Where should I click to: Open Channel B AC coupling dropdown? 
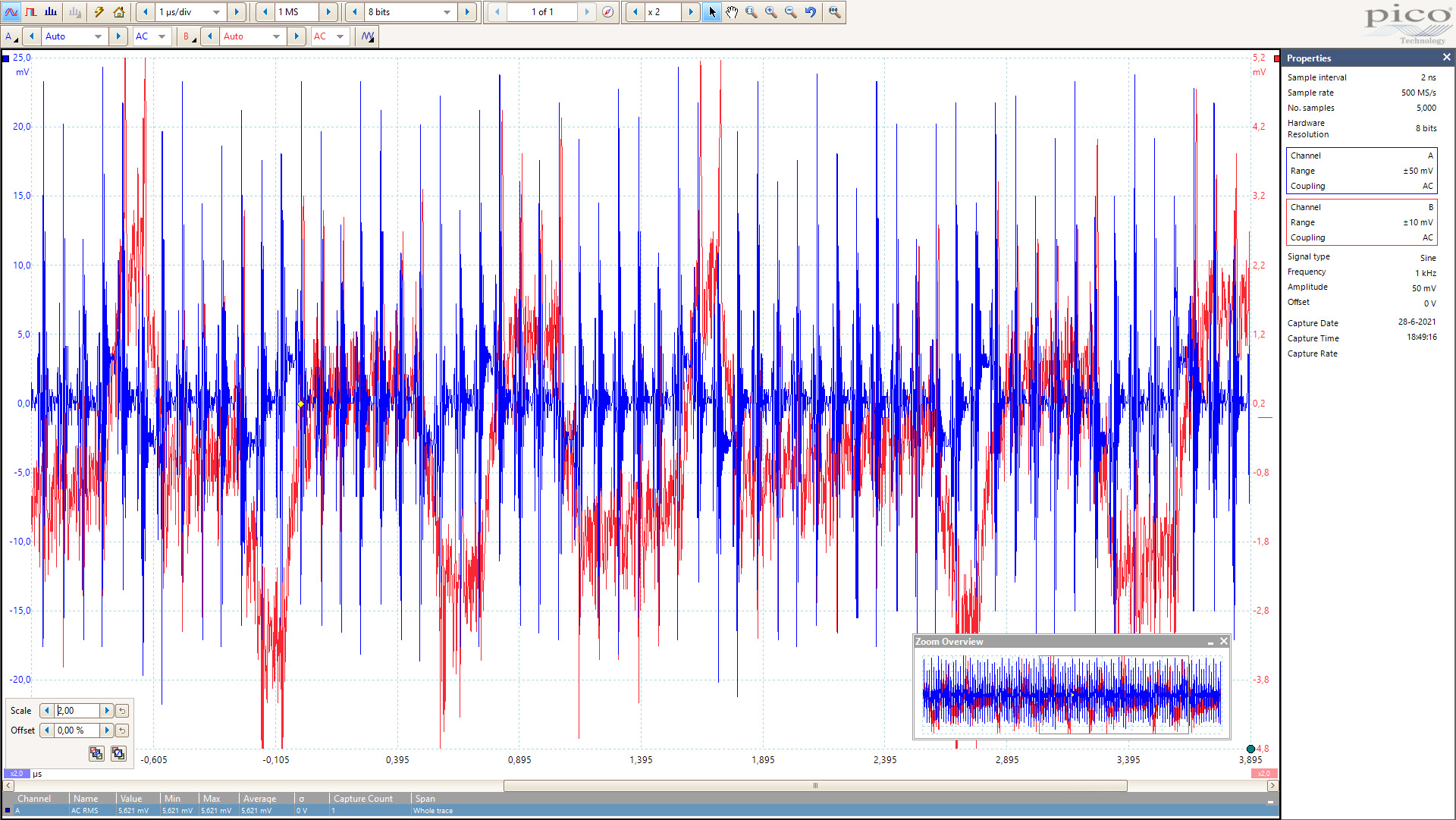pyautogui.click(x=340, y=36)
